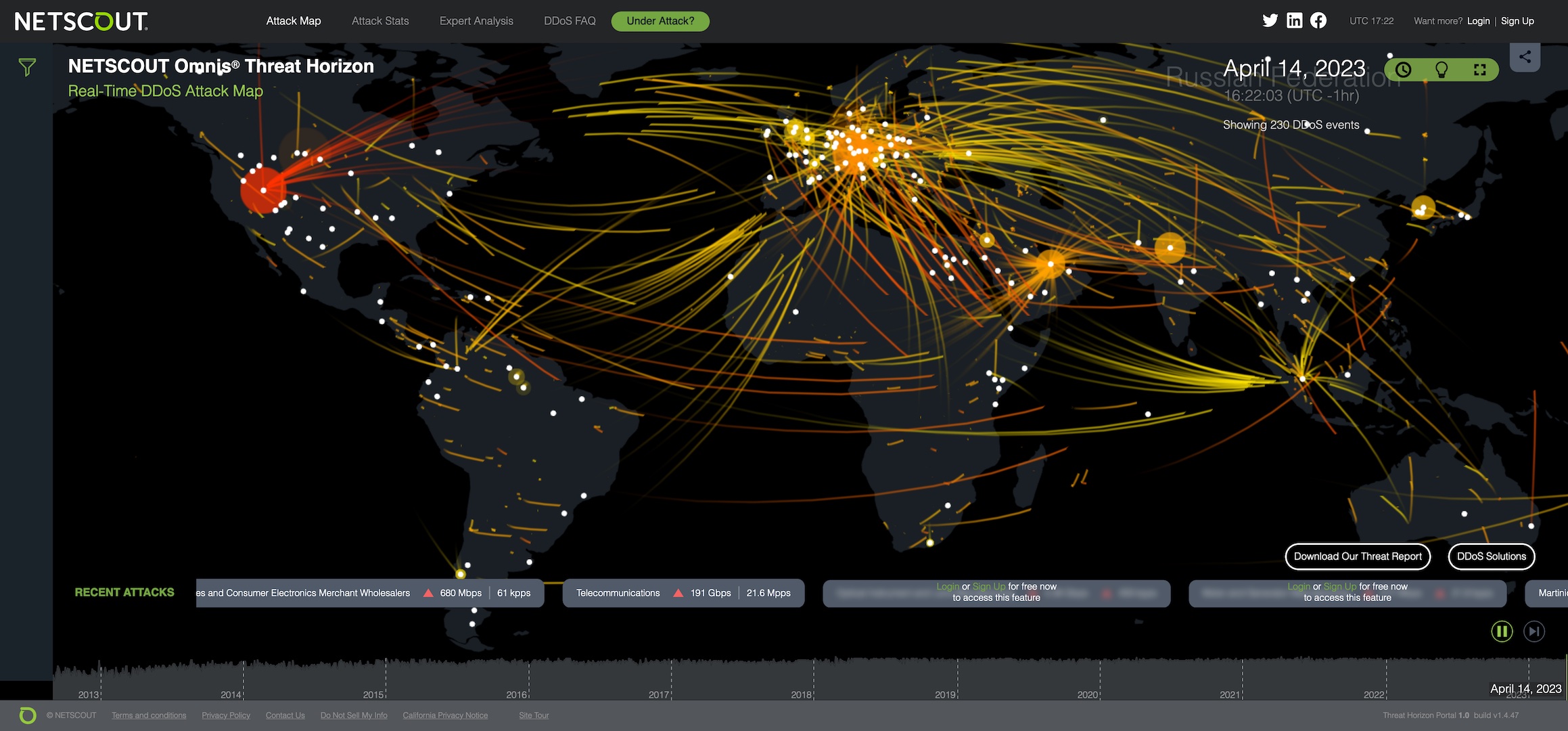The image size is (1568, 731).
Task: Jump to 2016 on the timeline
Action: coord(517,694)
